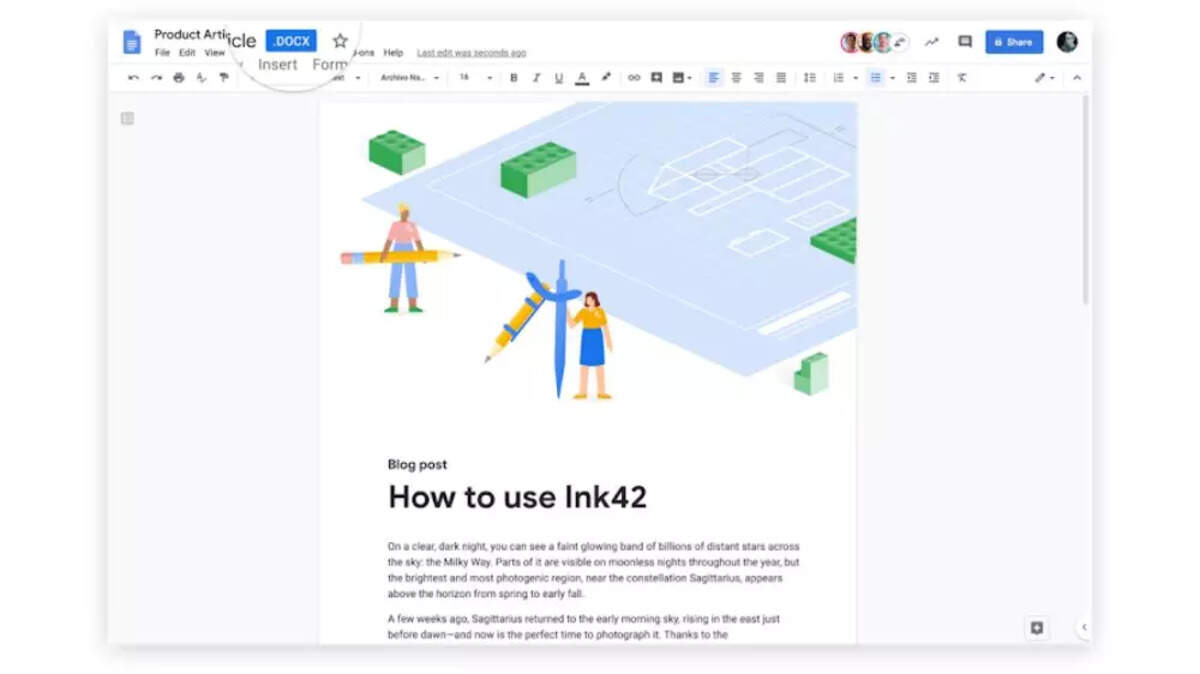Image resolution: width=1200 pixels, height=674 pixels.
Task: Toggle italic formatting
Action: tap(536, 77)
